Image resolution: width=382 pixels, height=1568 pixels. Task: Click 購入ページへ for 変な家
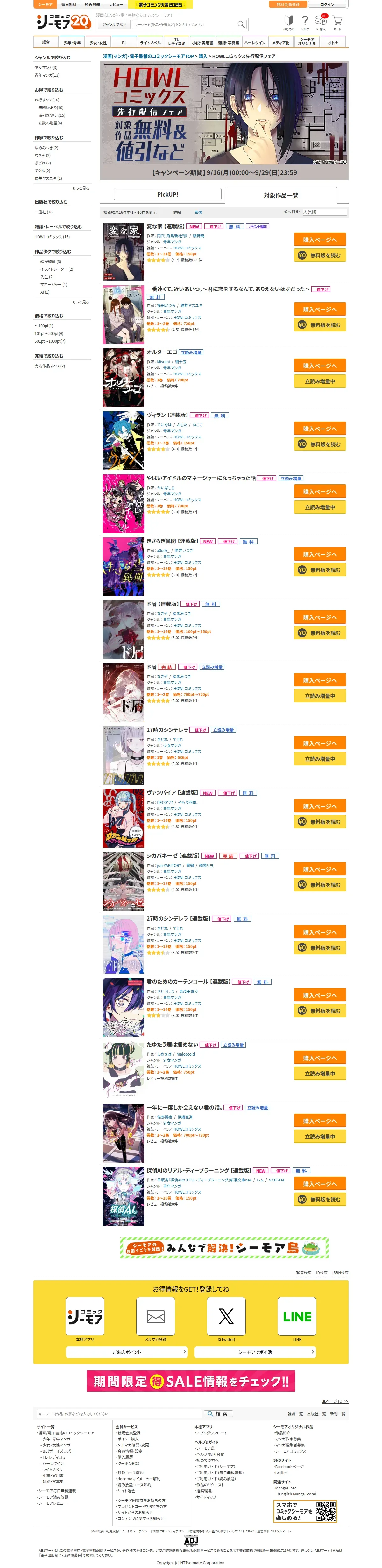(320, 240)
